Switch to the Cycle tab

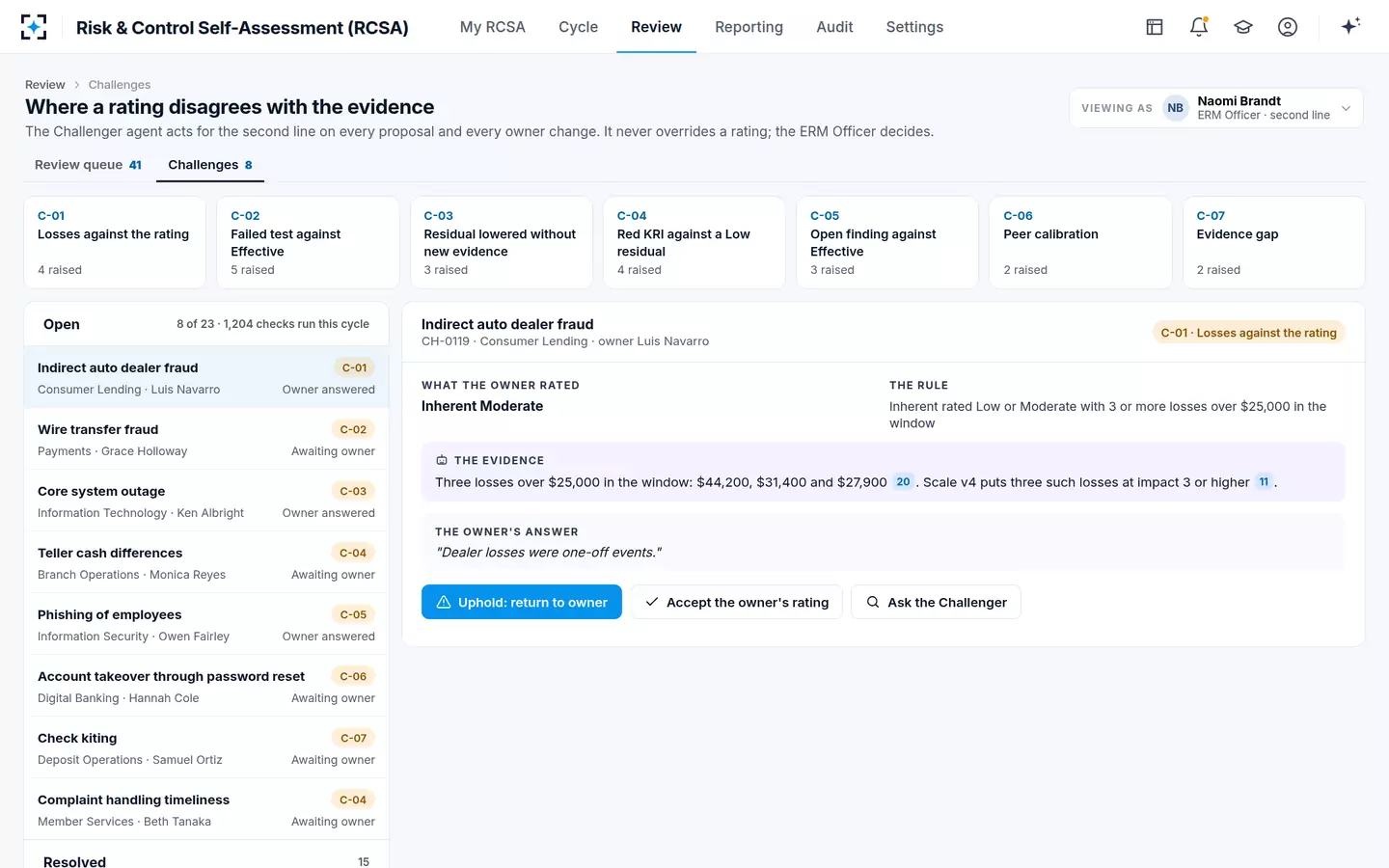click(x=579, y=27)
